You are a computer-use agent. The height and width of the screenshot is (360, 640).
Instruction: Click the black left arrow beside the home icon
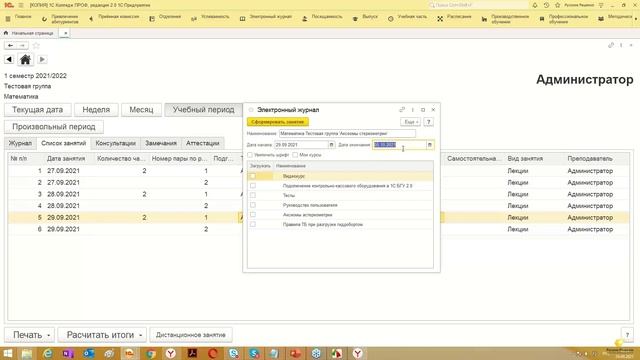pyautogui.click(x=9, y=60)
